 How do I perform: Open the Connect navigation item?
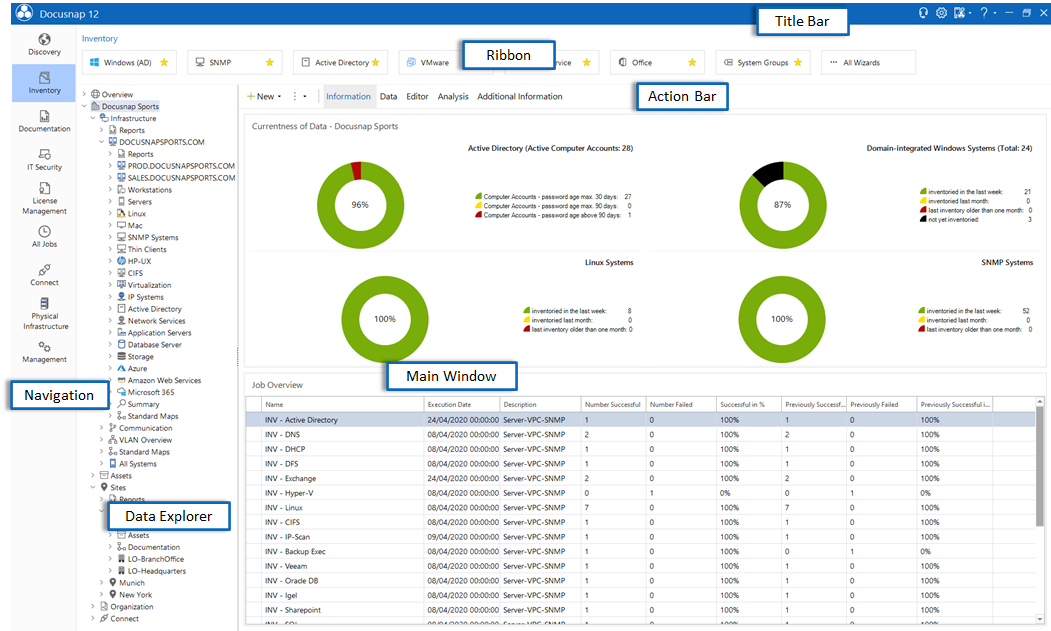44,275
